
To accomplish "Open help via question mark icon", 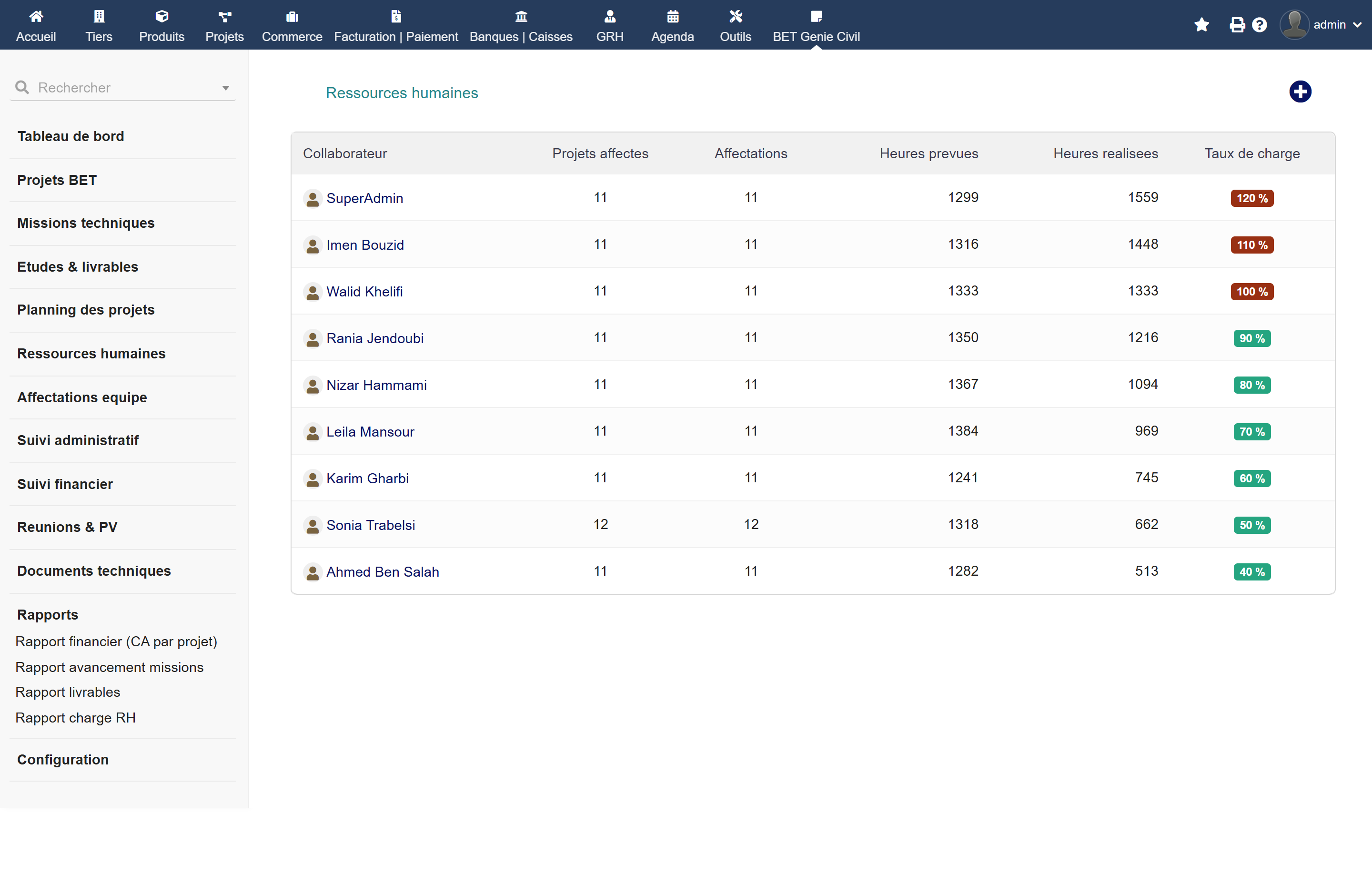I will pos(1259,25).
